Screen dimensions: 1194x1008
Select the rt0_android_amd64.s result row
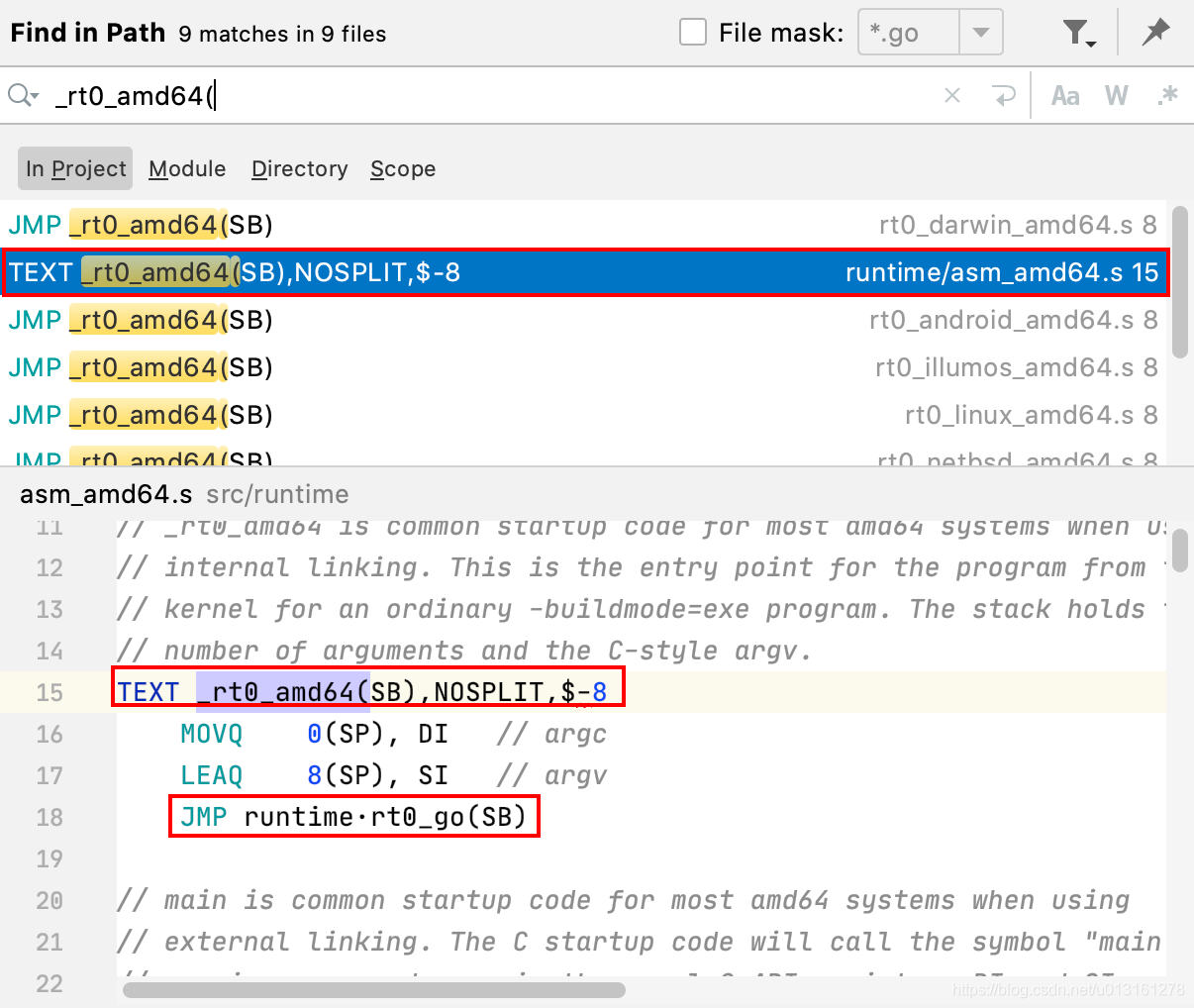(x=584, y=320)
